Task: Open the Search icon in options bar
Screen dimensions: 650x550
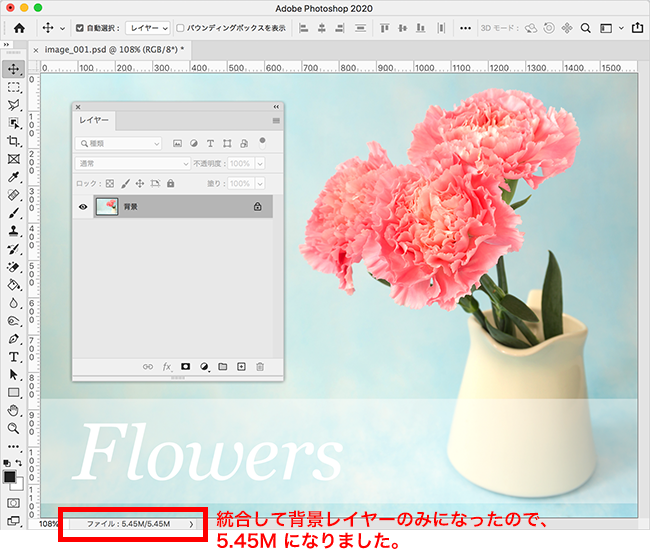Action: click(585, 28)
